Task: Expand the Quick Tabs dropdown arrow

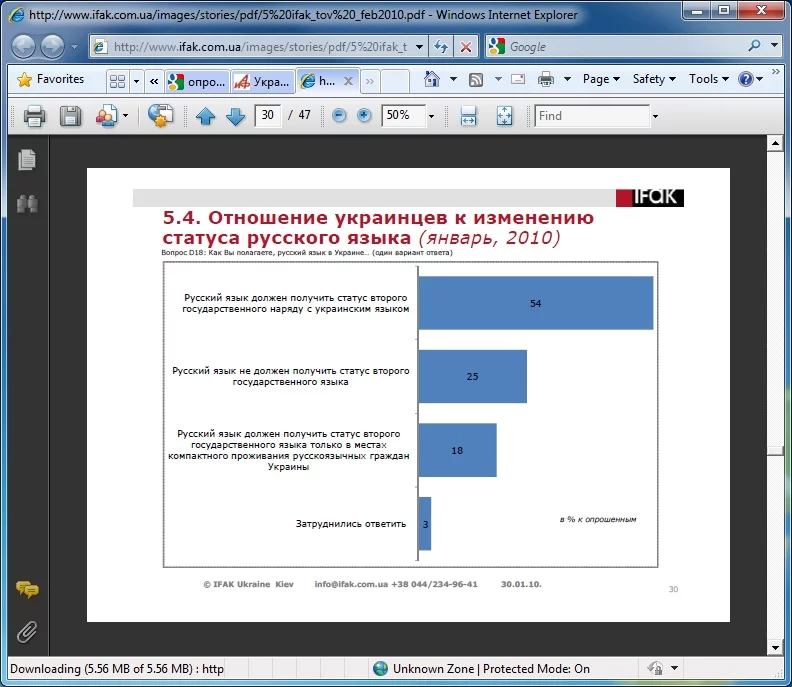Action: pos(136,81)
